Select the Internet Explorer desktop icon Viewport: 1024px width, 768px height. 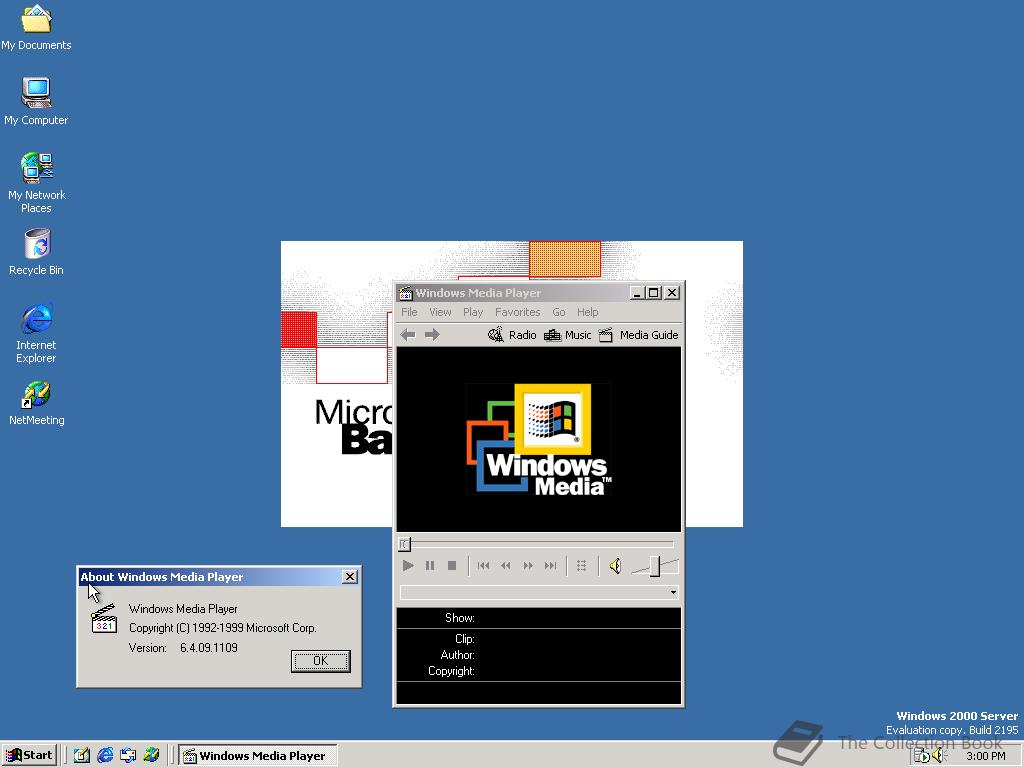coord(36,333)
